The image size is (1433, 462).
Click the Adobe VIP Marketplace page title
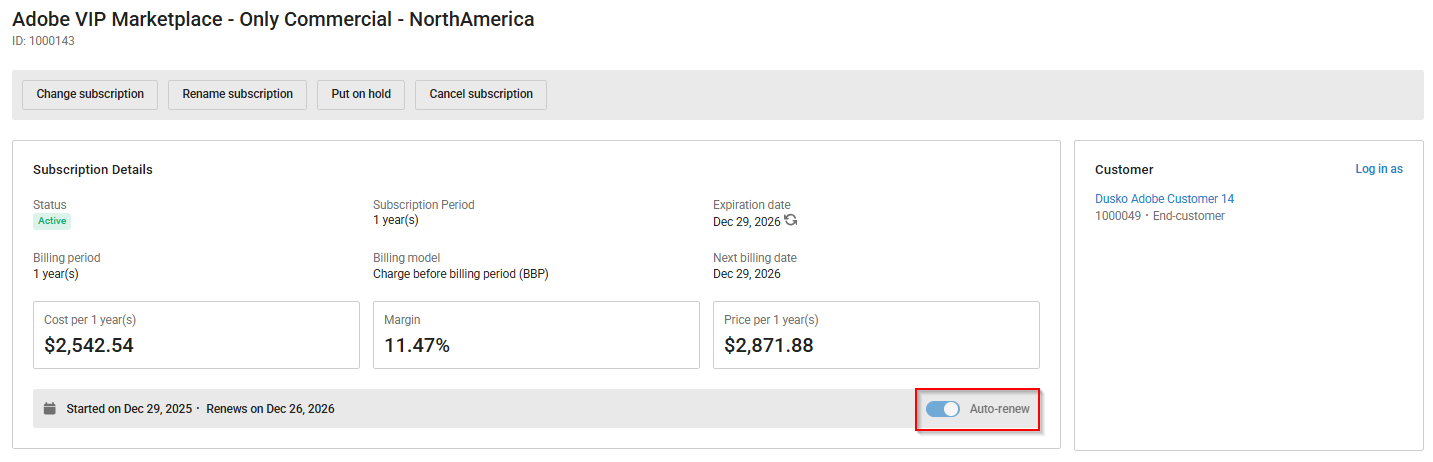(x=273, y=19)
